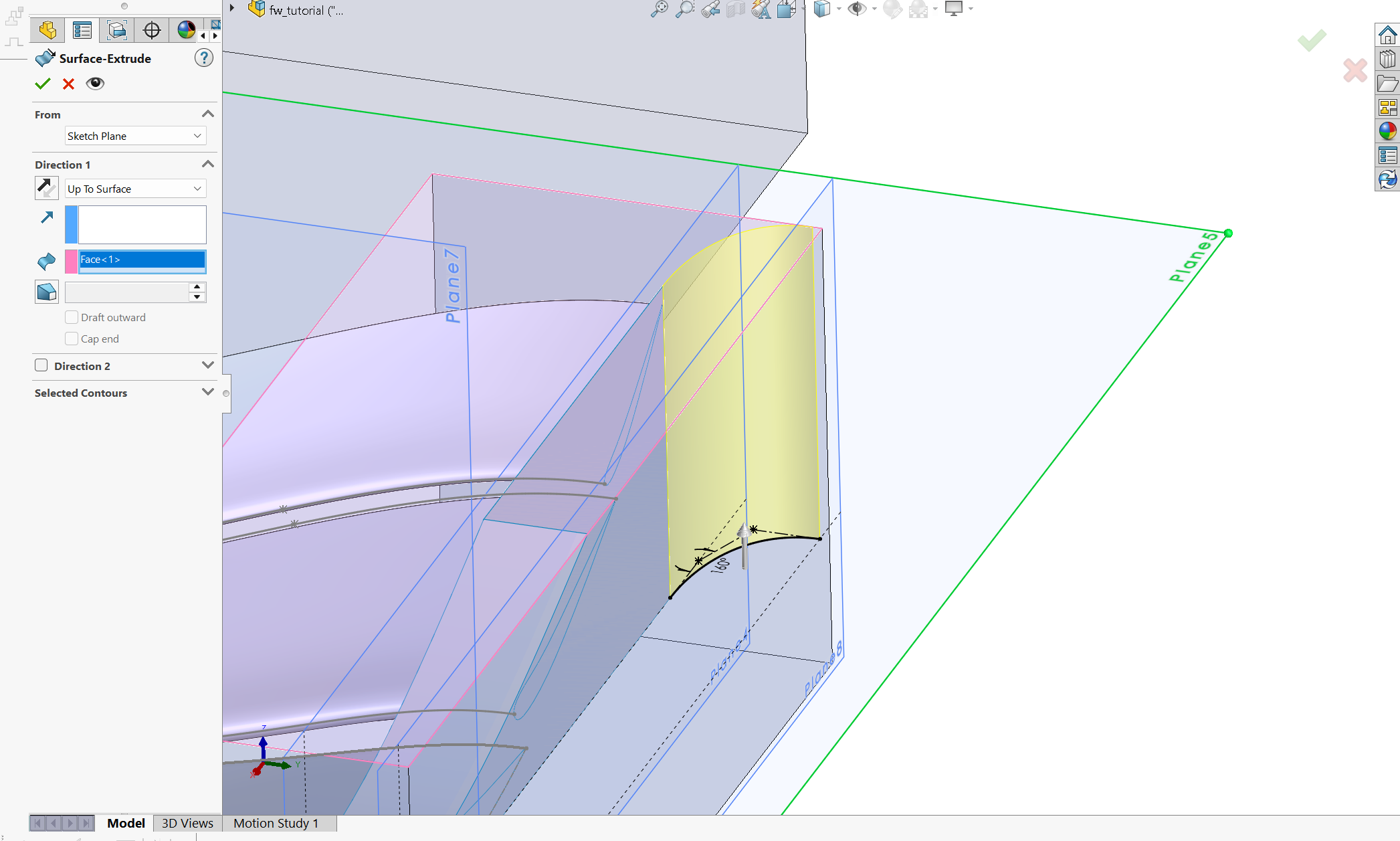Accept the Surface-Extrude with green checkmark
Image resolution: width=1400 pixels, height=841 pixels.
point(43,84)
